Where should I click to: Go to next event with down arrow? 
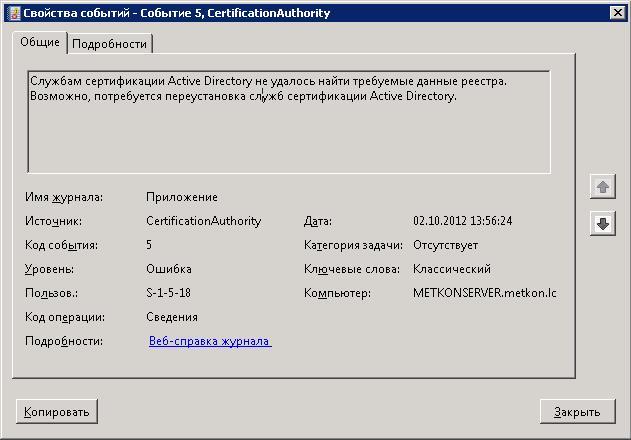[x=603, y=224]
